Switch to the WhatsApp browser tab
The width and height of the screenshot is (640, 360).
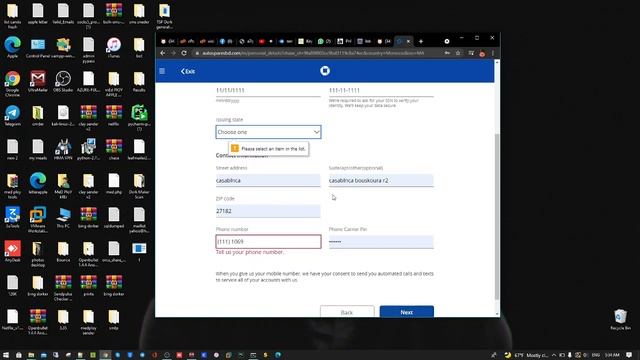[x=324, y=41]
